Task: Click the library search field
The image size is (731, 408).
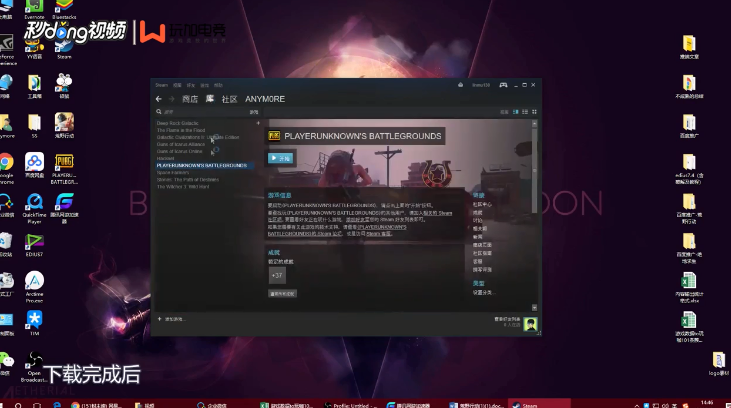Action: pos(205,112)
